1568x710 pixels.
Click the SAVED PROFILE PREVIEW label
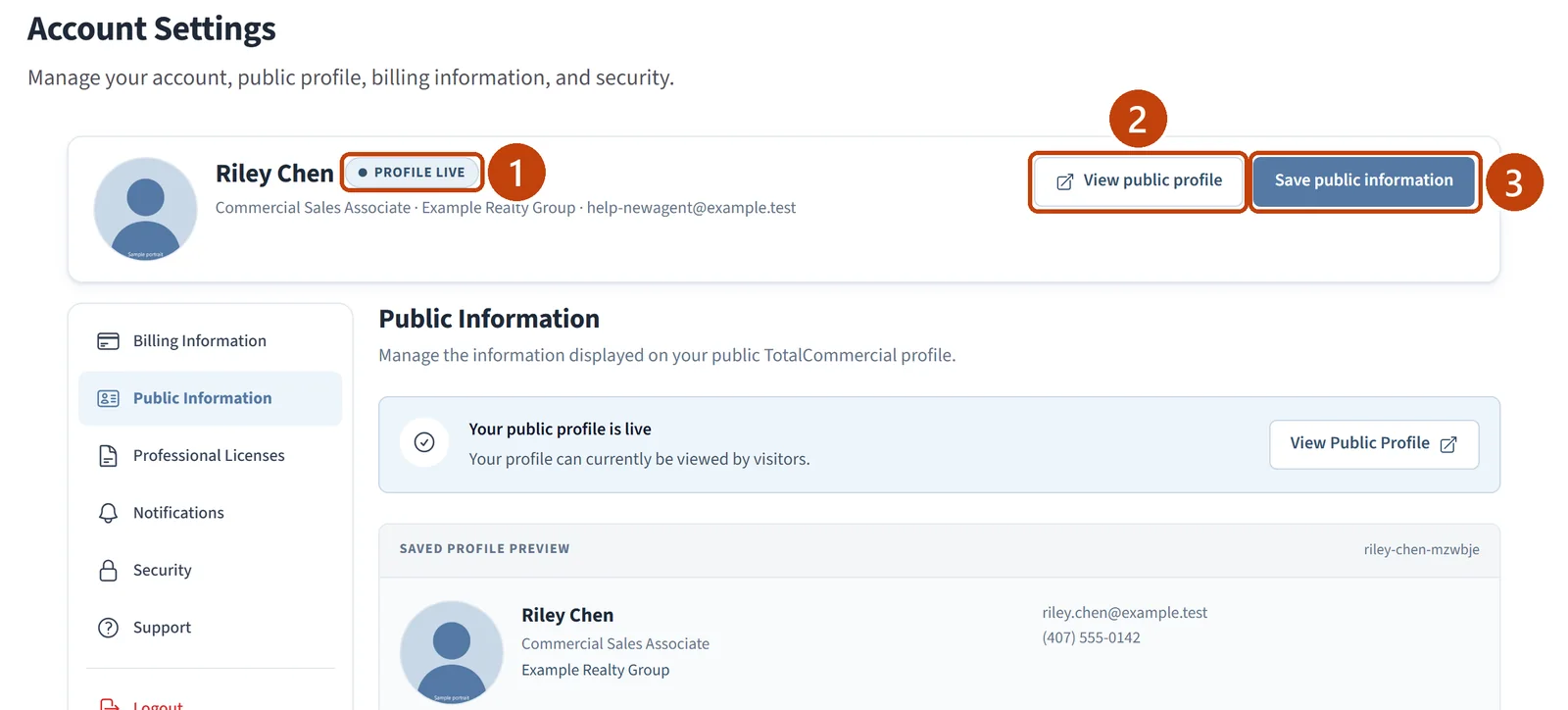[484, 549]
